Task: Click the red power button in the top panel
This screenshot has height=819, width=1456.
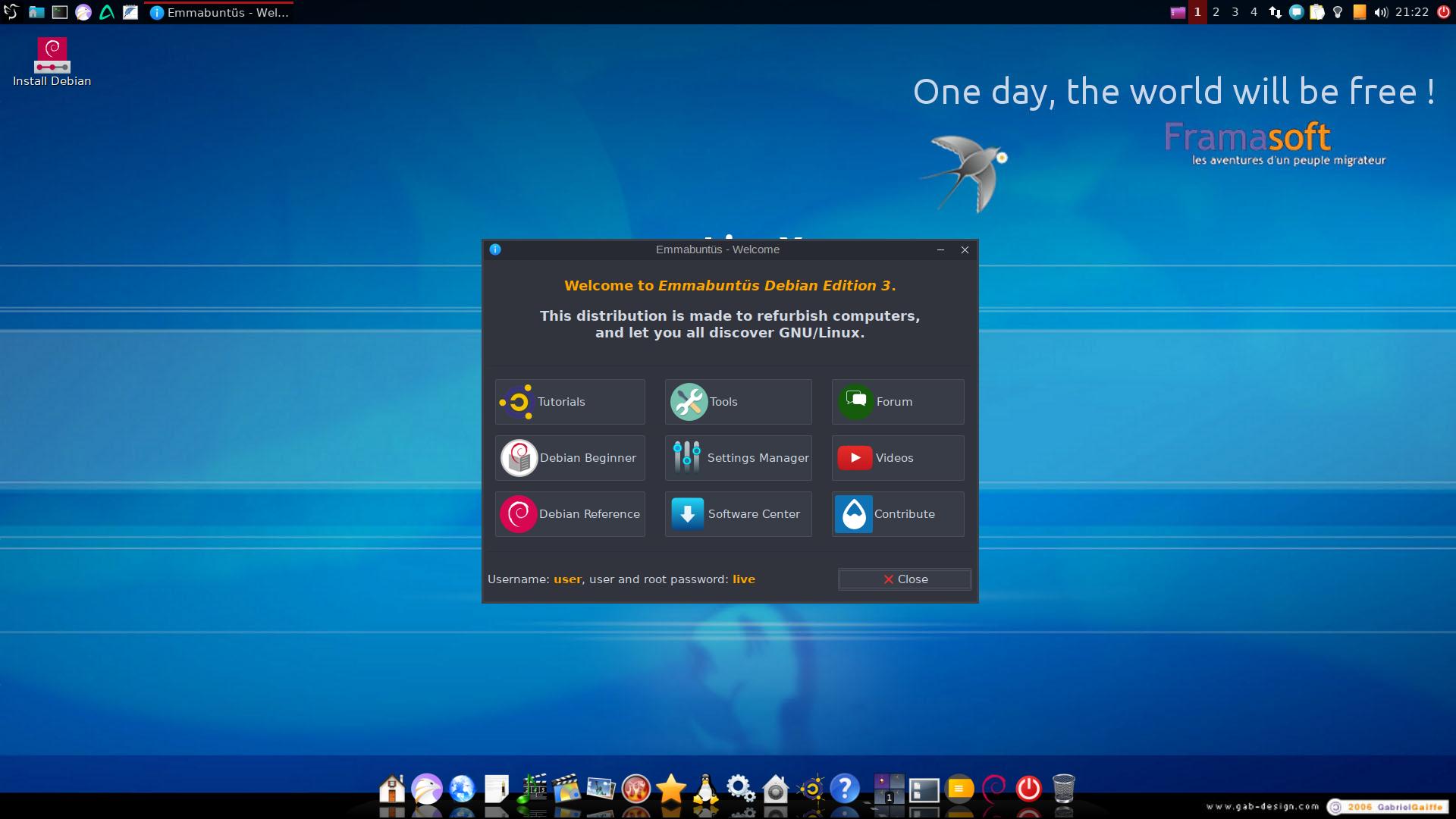Action: click(1444, 12)
